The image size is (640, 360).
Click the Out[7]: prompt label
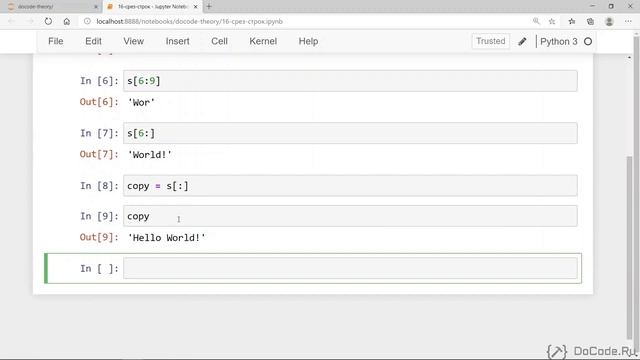pos(99,154)
